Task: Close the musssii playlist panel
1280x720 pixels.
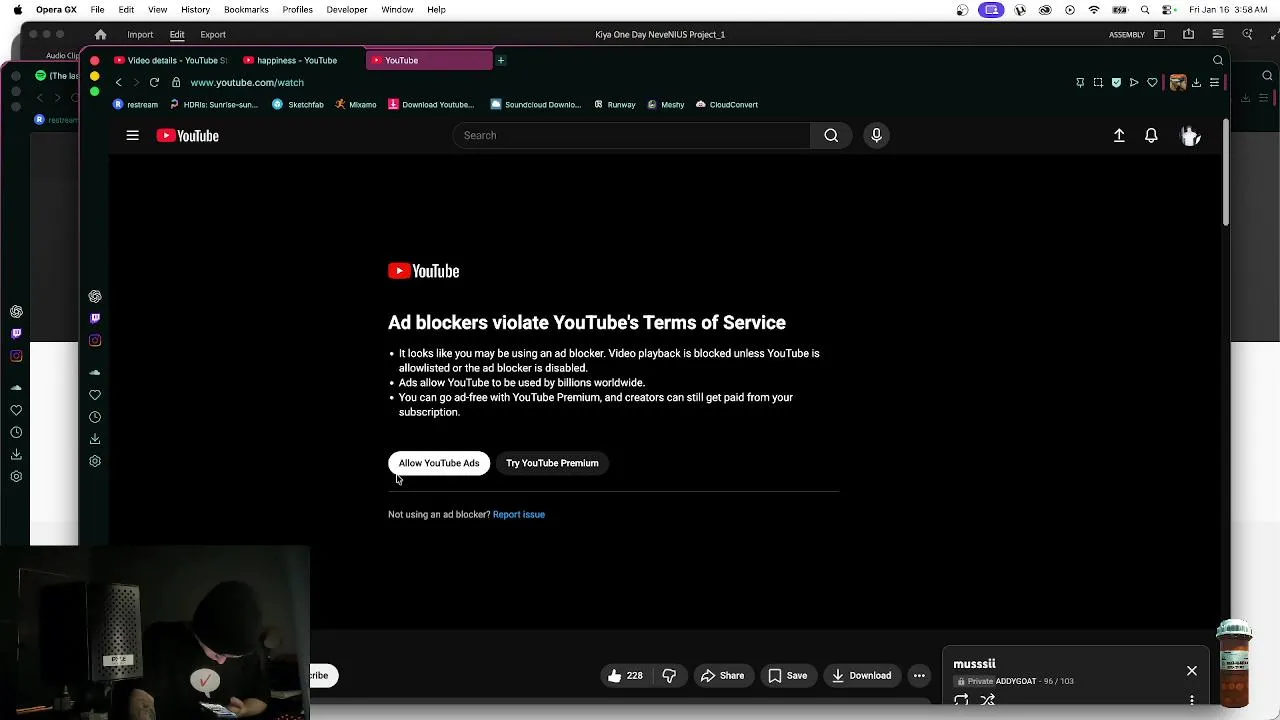Action: (x=1192, y=671)
